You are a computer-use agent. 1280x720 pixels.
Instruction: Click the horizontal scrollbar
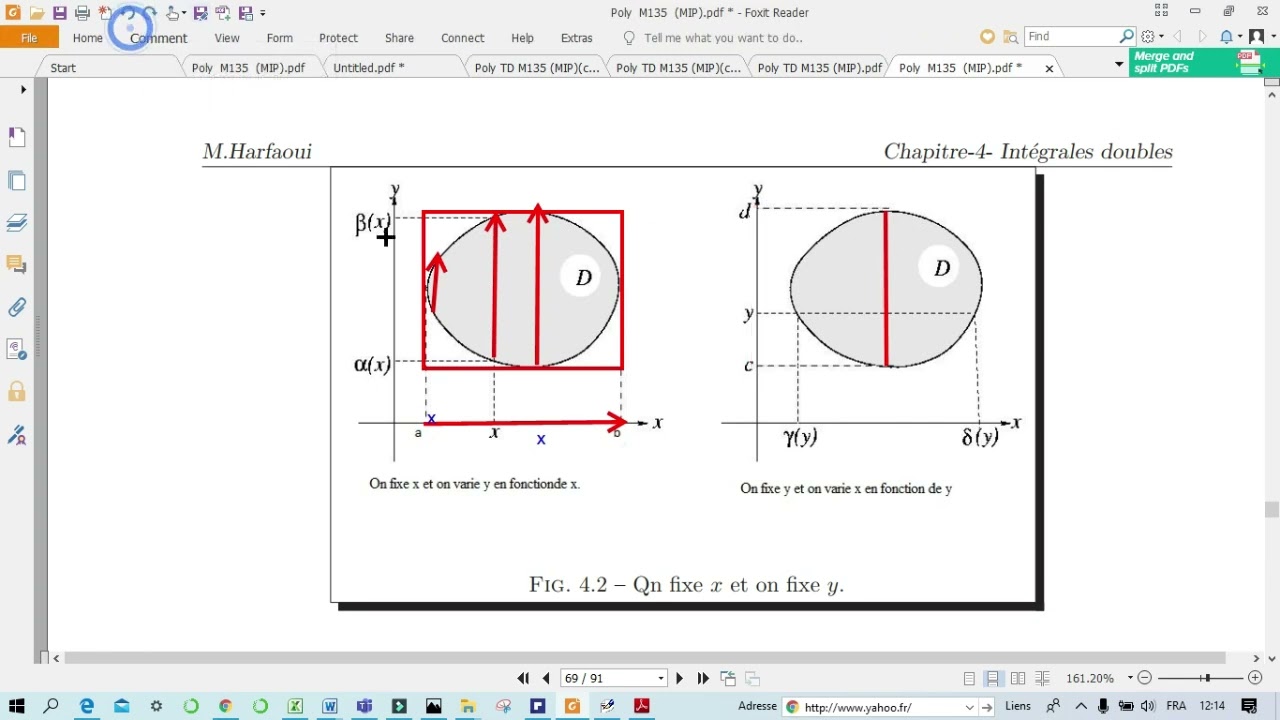point(645,657)
